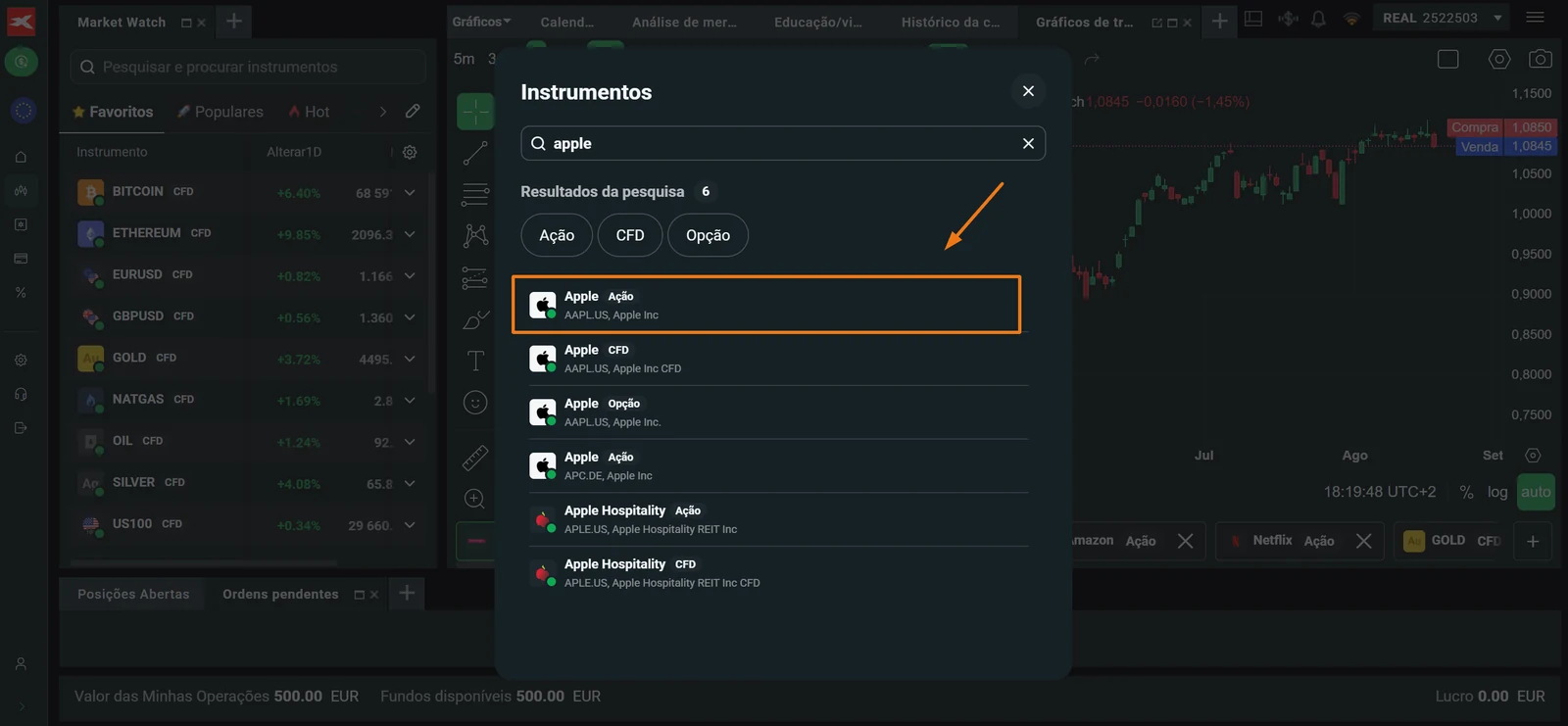Add a new chart tab beside GOLD CFD

pyautogui.click(x=1533, y=541)
